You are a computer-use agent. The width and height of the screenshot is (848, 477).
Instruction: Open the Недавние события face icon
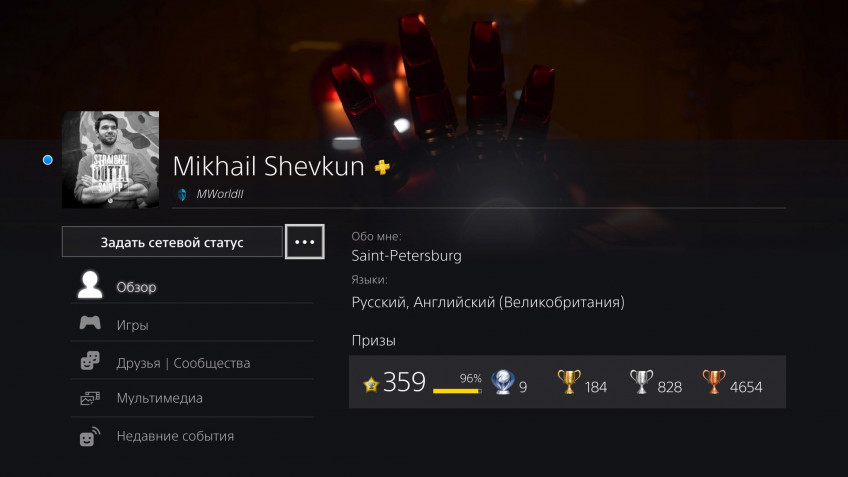(90, 436)
